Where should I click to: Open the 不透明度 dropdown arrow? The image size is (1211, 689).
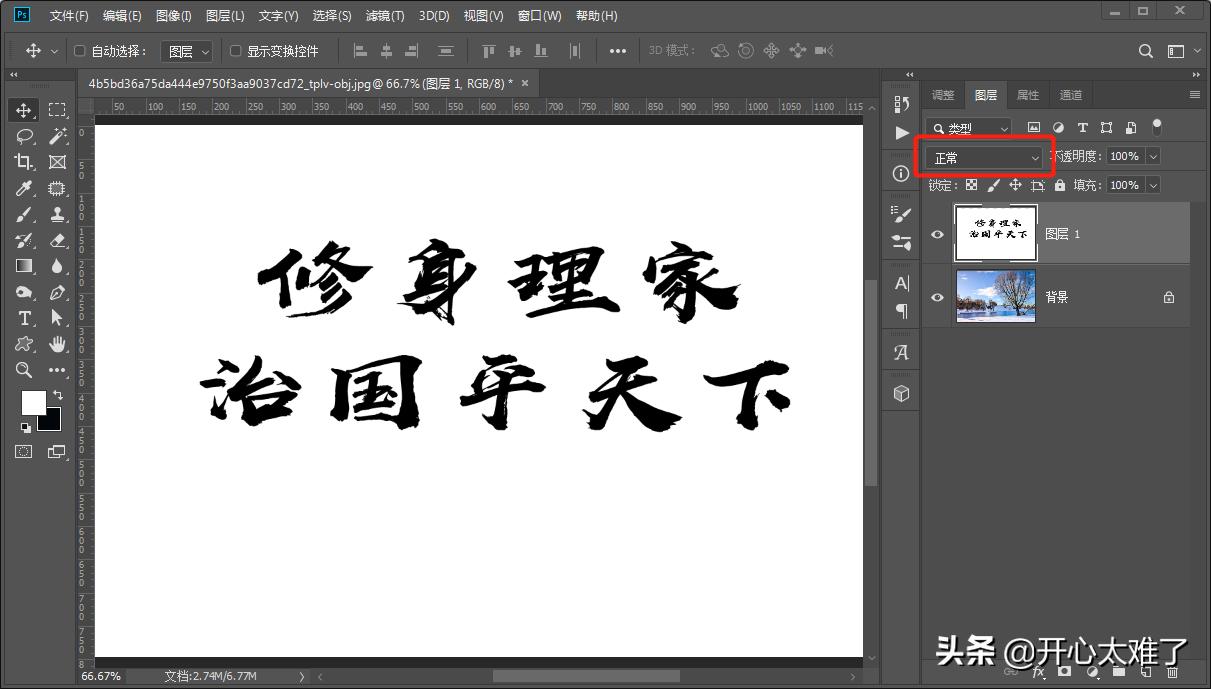[x=1152, y=156]
